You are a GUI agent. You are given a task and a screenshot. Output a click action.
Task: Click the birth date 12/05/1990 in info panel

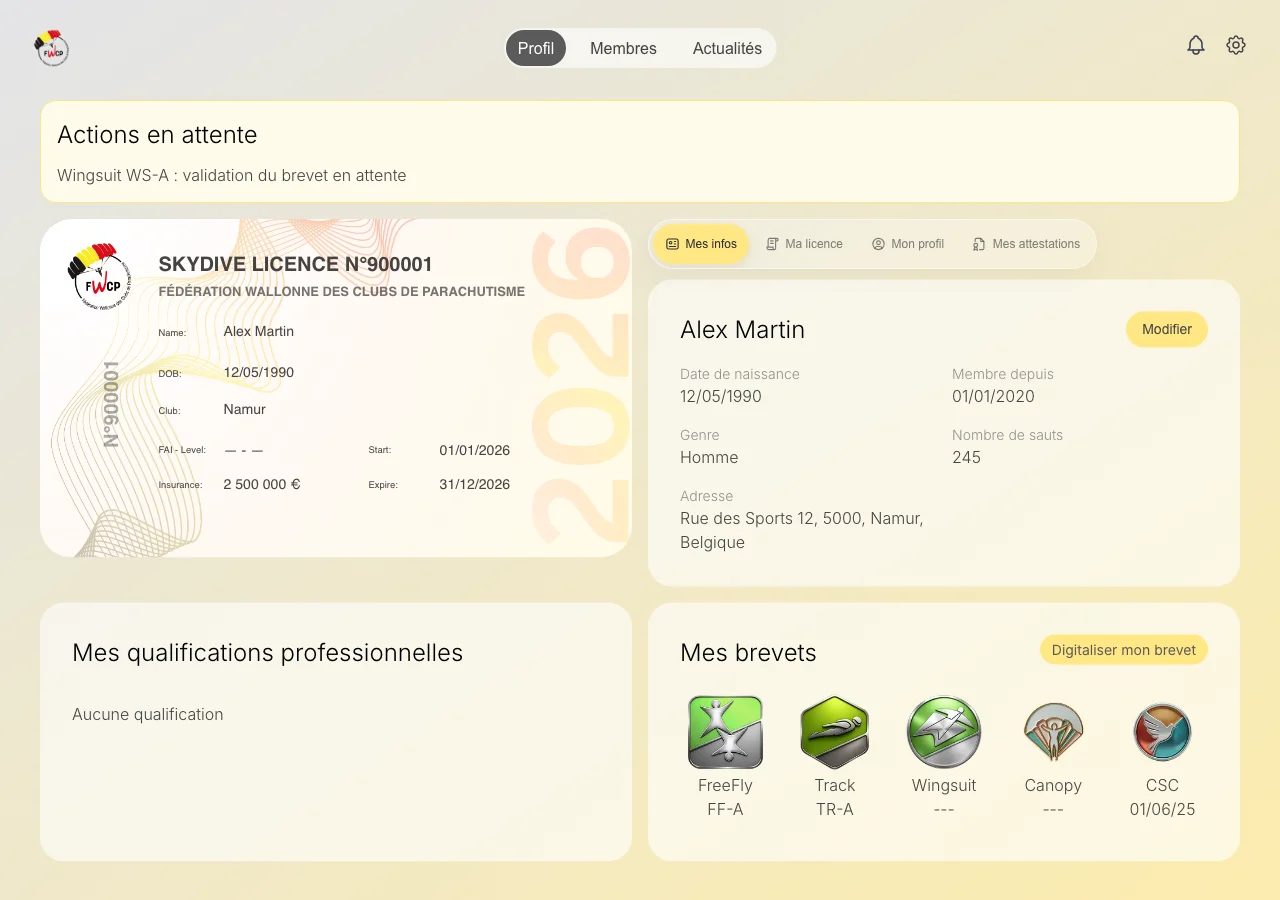[x=721, y=396]
